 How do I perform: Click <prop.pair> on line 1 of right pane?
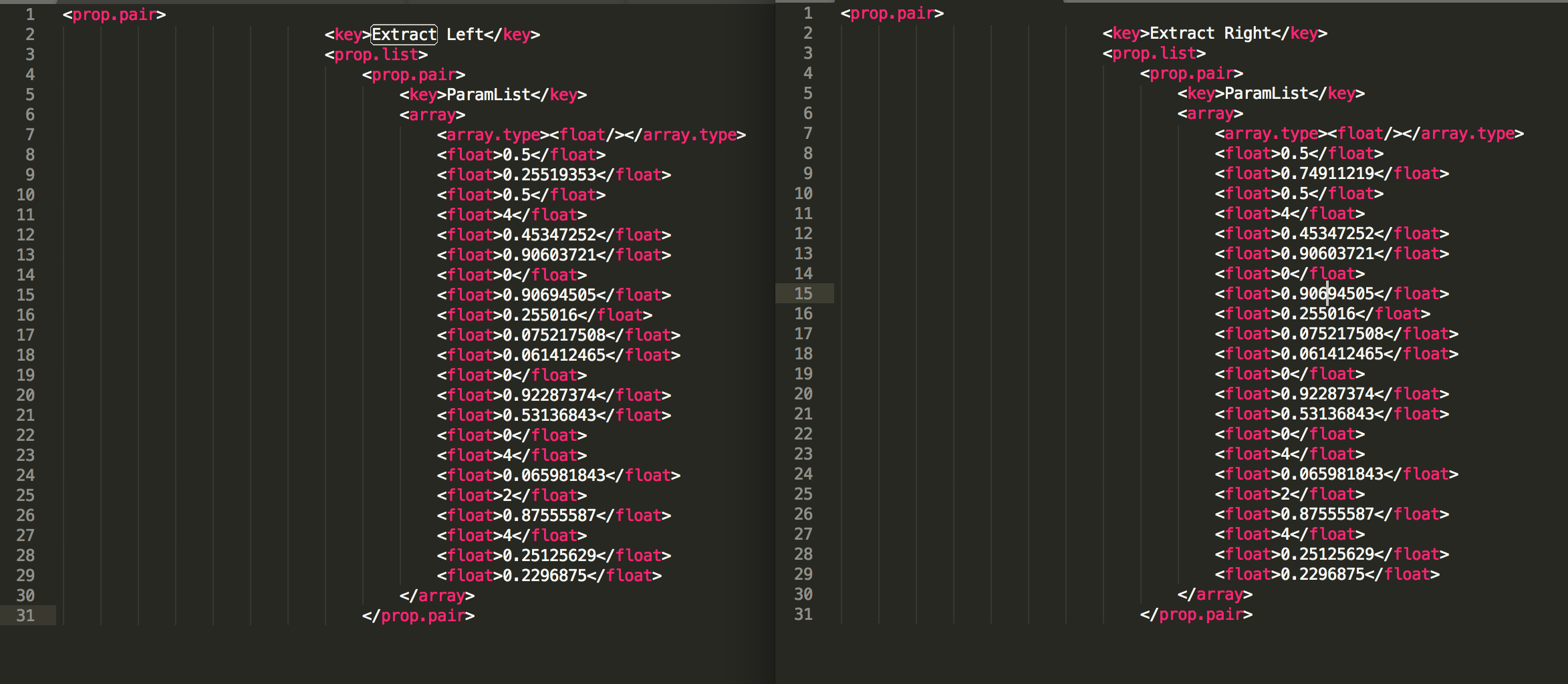[892, 13]
